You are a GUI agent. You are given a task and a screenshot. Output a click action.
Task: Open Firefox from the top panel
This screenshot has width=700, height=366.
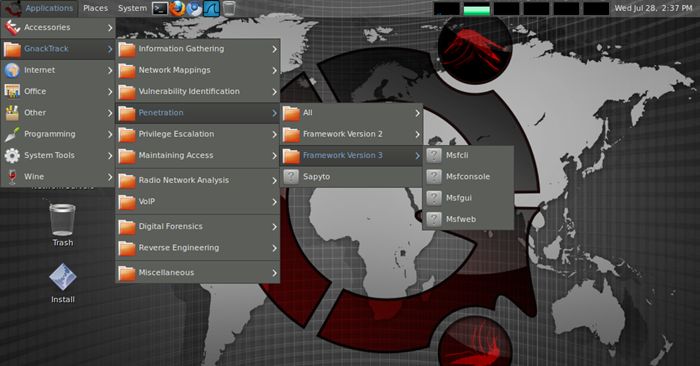(x=177, y=8)
